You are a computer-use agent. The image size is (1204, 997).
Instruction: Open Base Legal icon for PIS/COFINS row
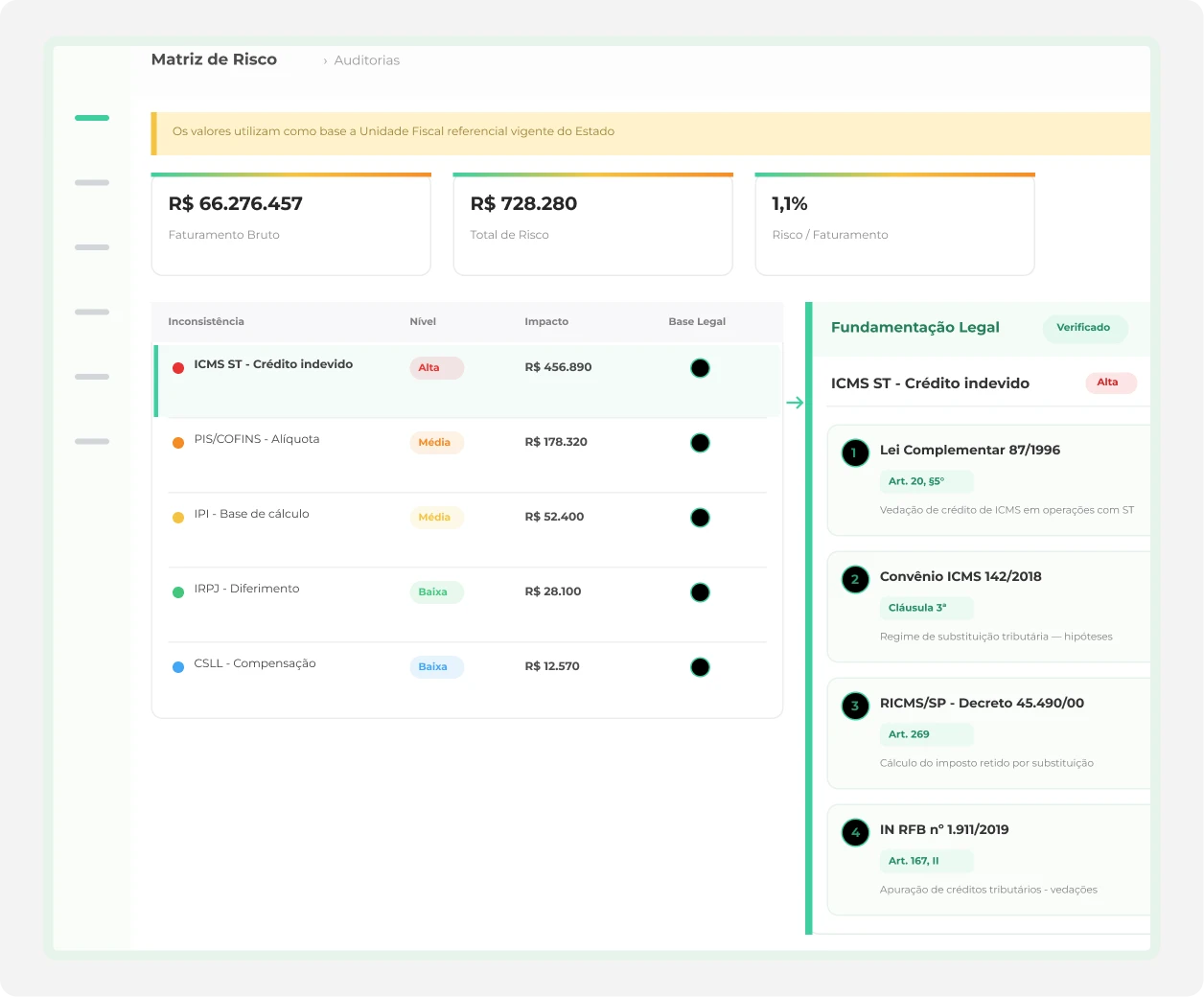click(x=700, y=443)
